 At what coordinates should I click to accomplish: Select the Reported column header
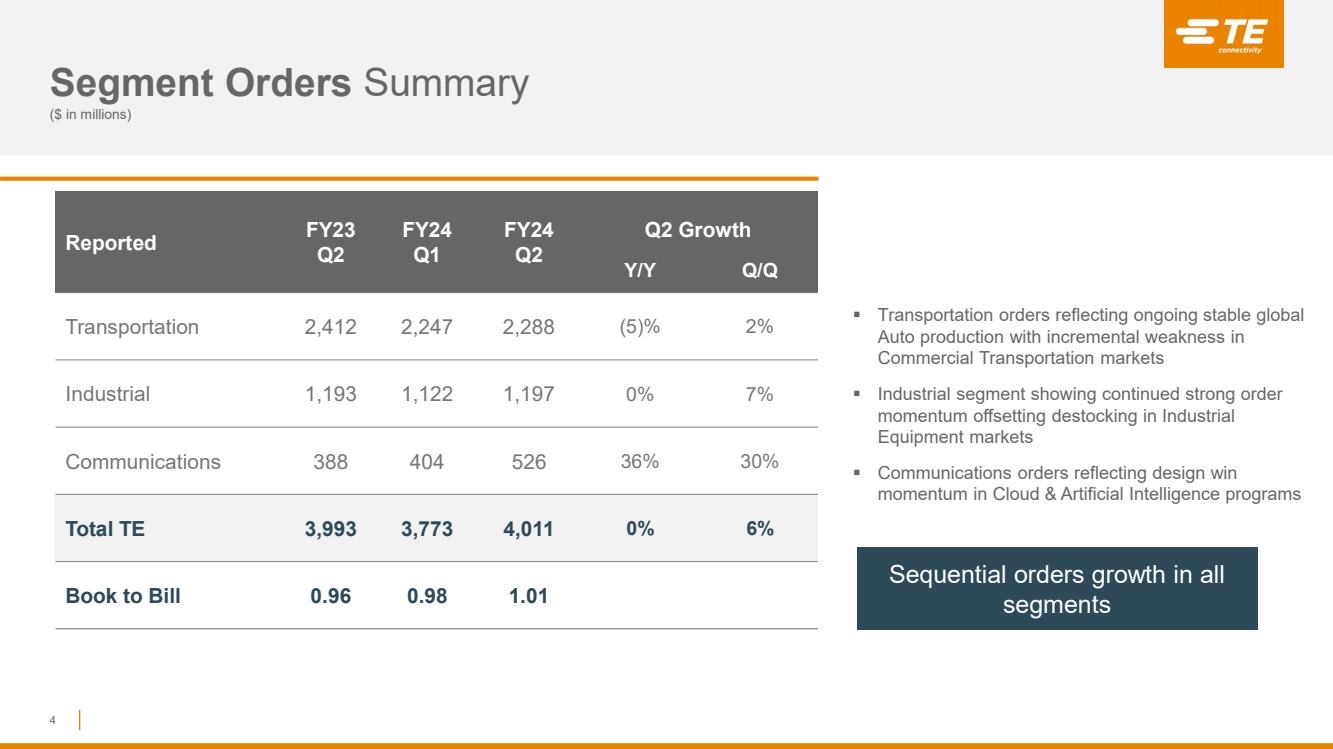111,243
